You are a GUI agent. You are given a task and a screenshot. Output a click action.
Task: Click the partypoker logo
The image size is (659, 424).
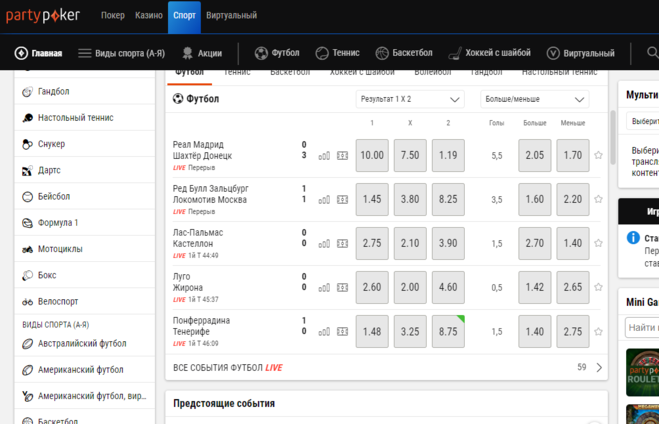[43, 15]
